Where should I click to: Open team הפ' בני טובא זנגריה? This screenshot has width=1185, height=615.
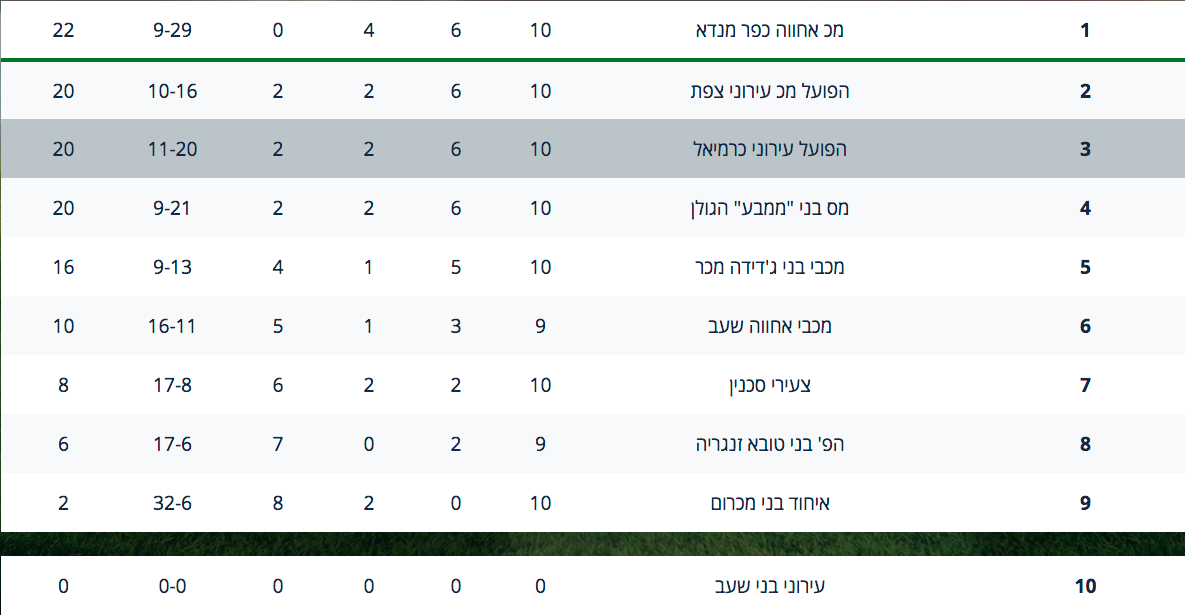tap(769, 444)
